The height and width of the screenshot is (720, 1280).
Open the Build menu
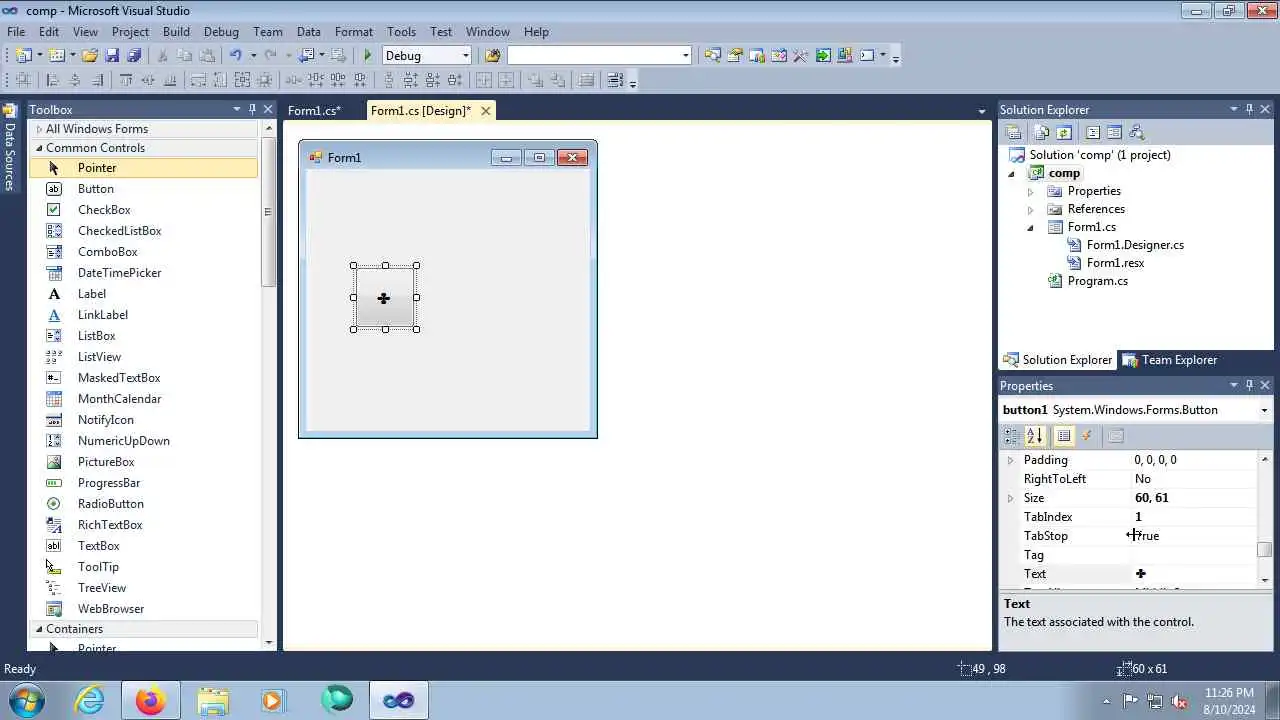176,31
